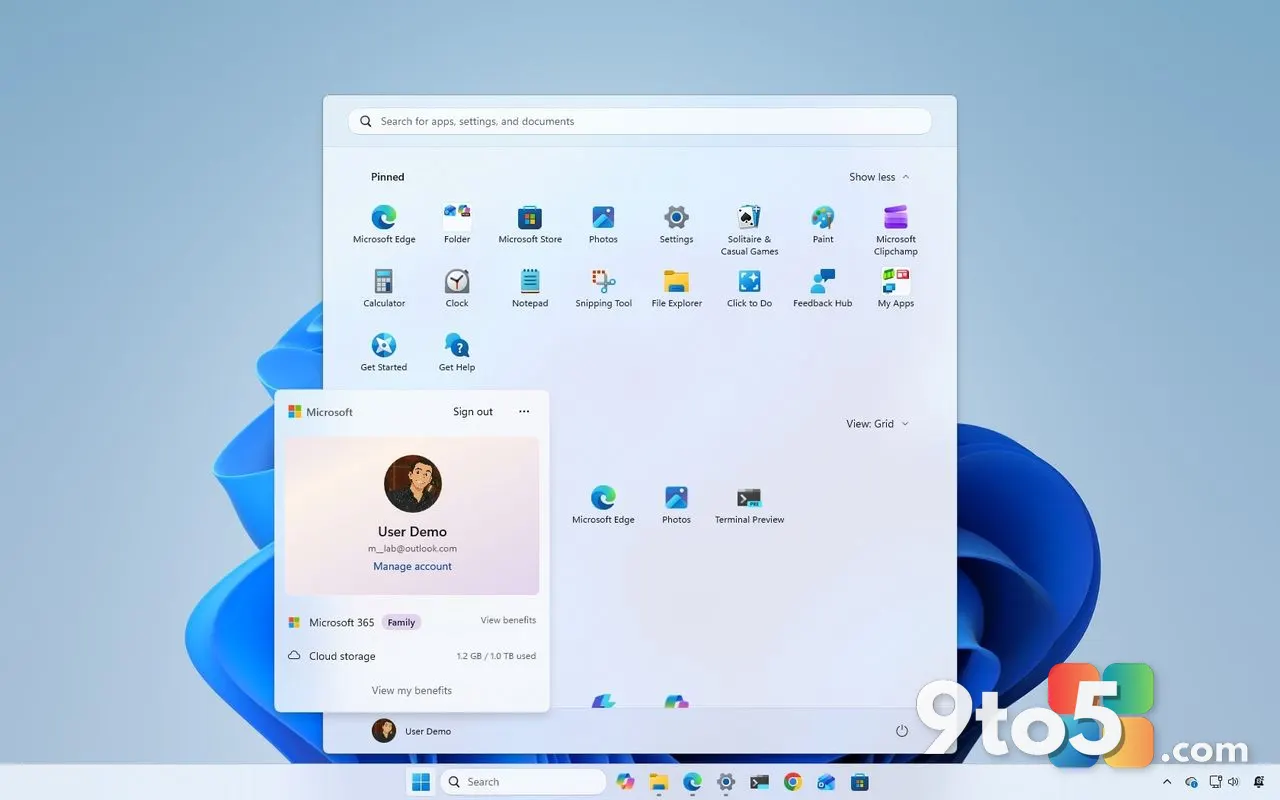Click the Microsoft 365 label
The image size is (1280, 800).
(341, 622)
